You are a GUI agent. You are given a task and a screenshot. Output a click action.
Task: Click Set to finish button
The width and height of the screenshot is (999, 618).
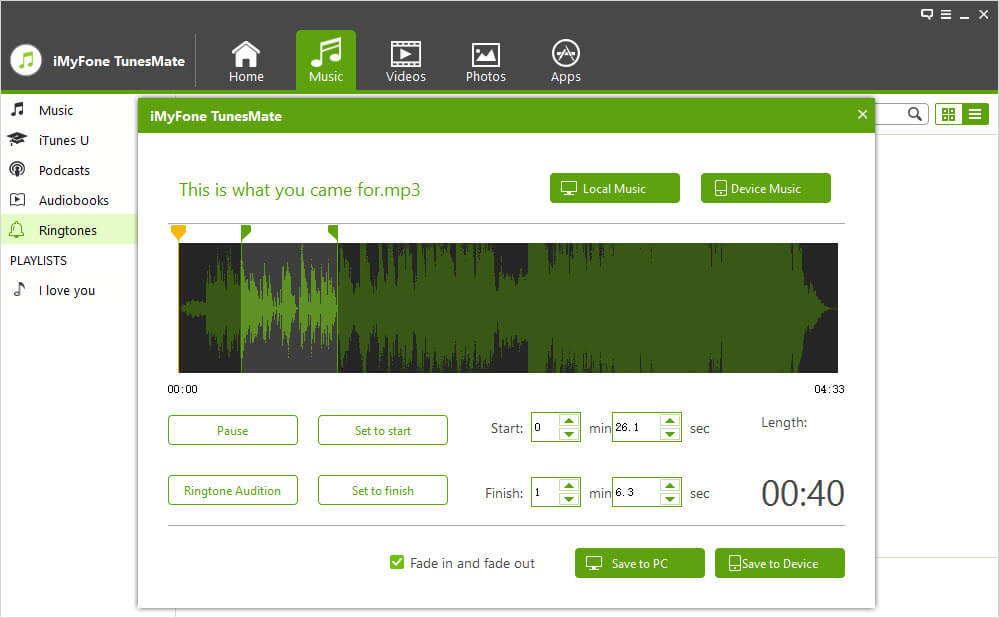[382, 490]
